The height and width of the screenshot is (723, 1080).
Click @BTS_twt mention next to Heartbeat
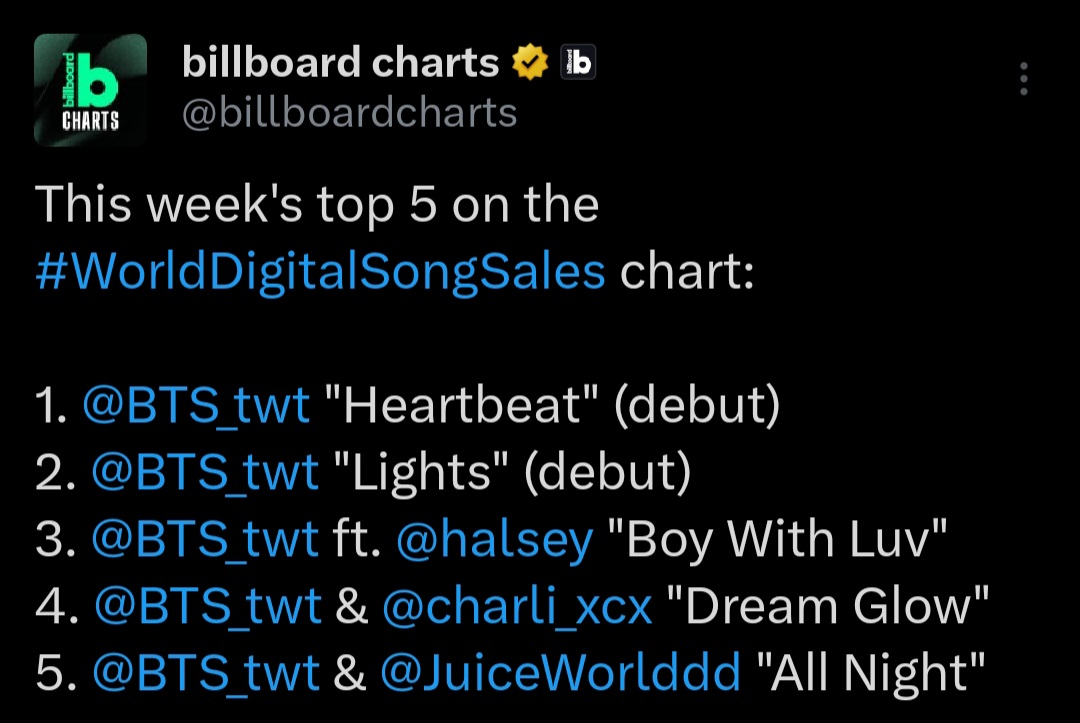(196, 405)
